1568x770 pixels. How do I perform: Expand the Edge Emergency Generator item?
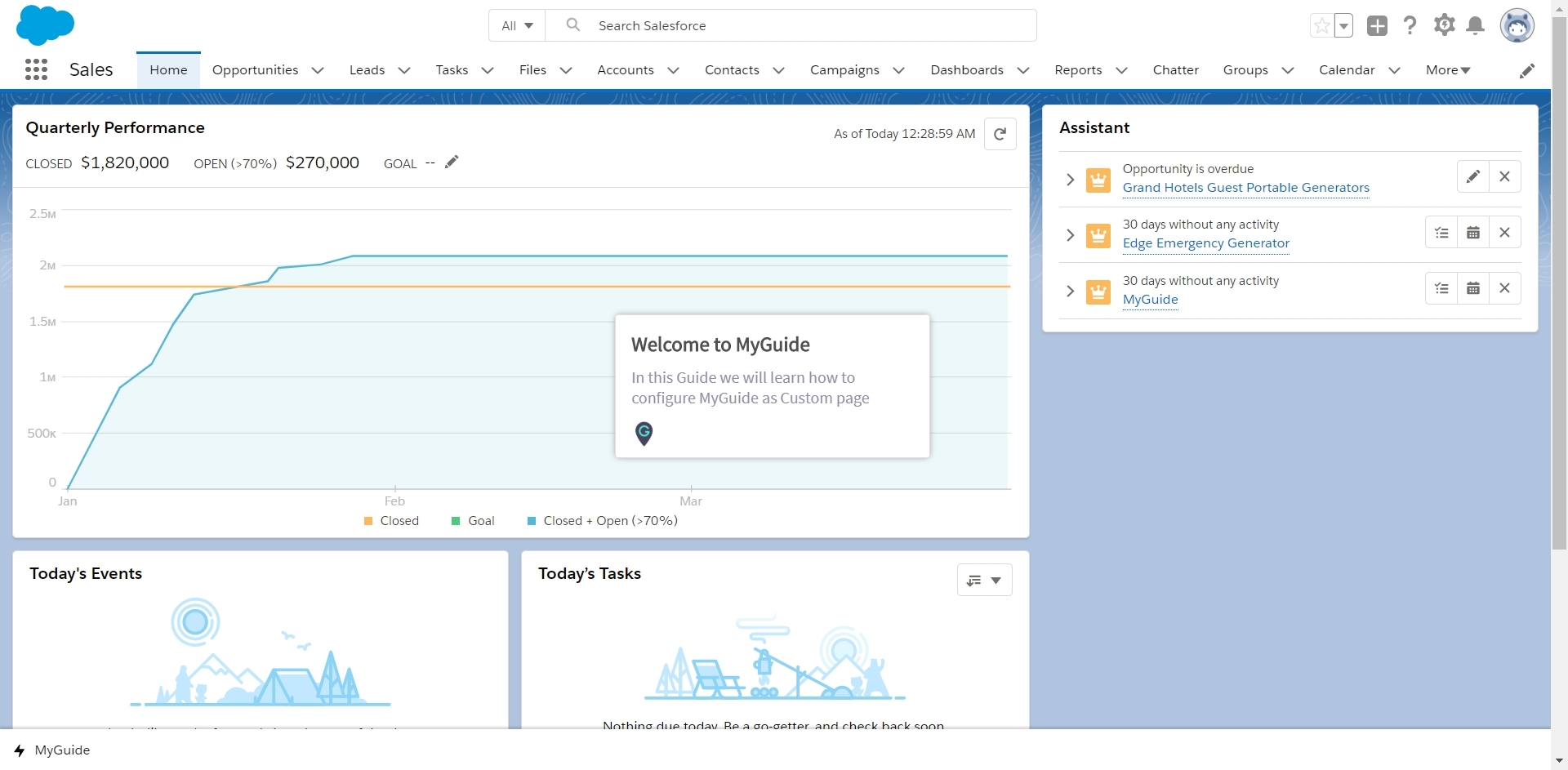[x=1070, y=235]
